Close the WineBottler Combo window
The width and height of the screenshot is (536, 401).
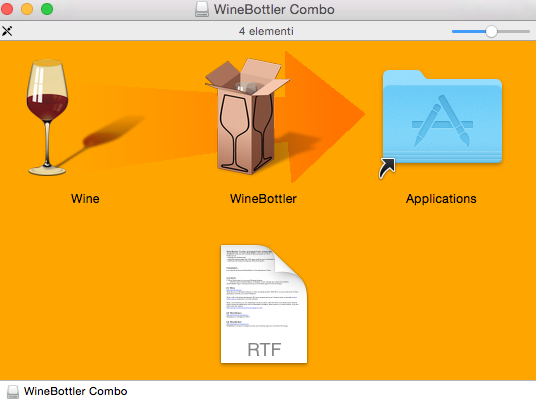(x=6, y=9)
